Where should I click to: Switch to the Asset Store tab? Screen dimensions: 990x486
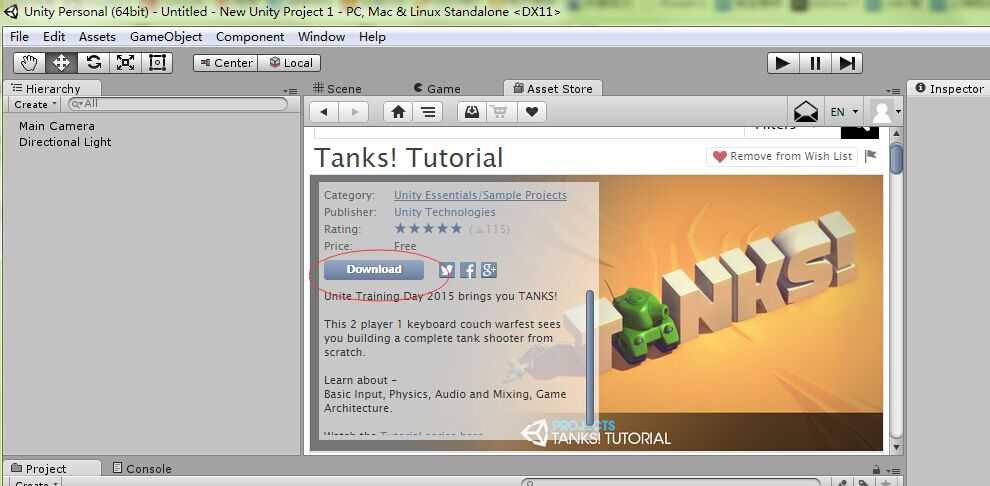tap(552, 88)
